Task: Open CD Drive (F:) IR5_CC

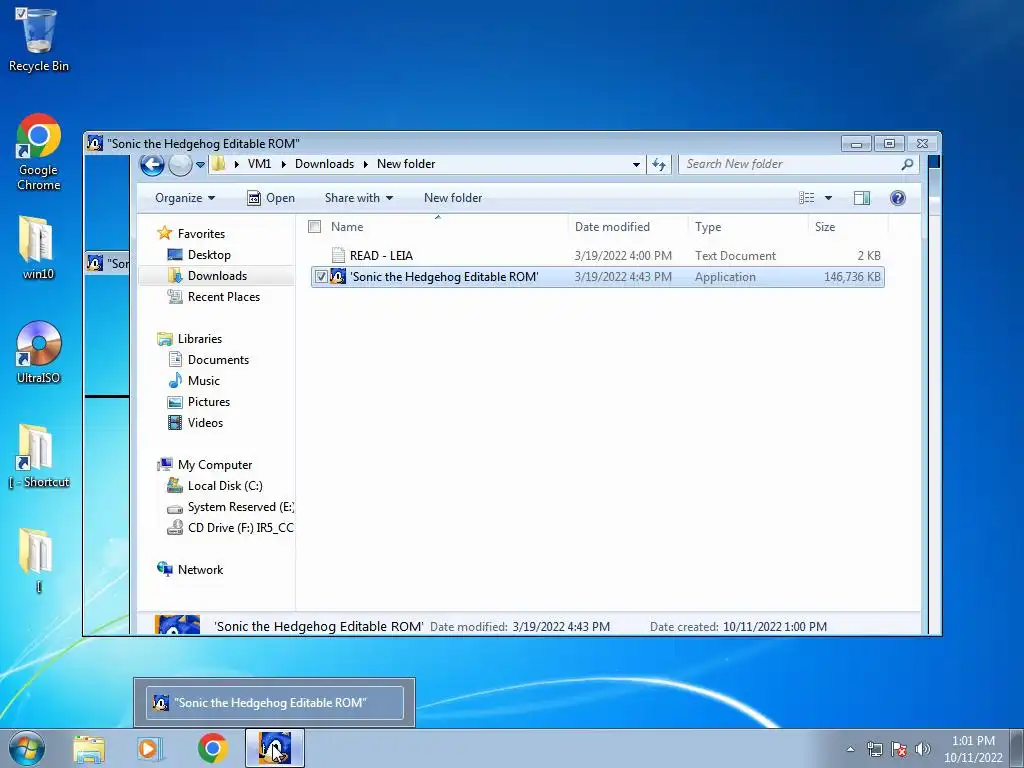Action: tap(230, 528)
